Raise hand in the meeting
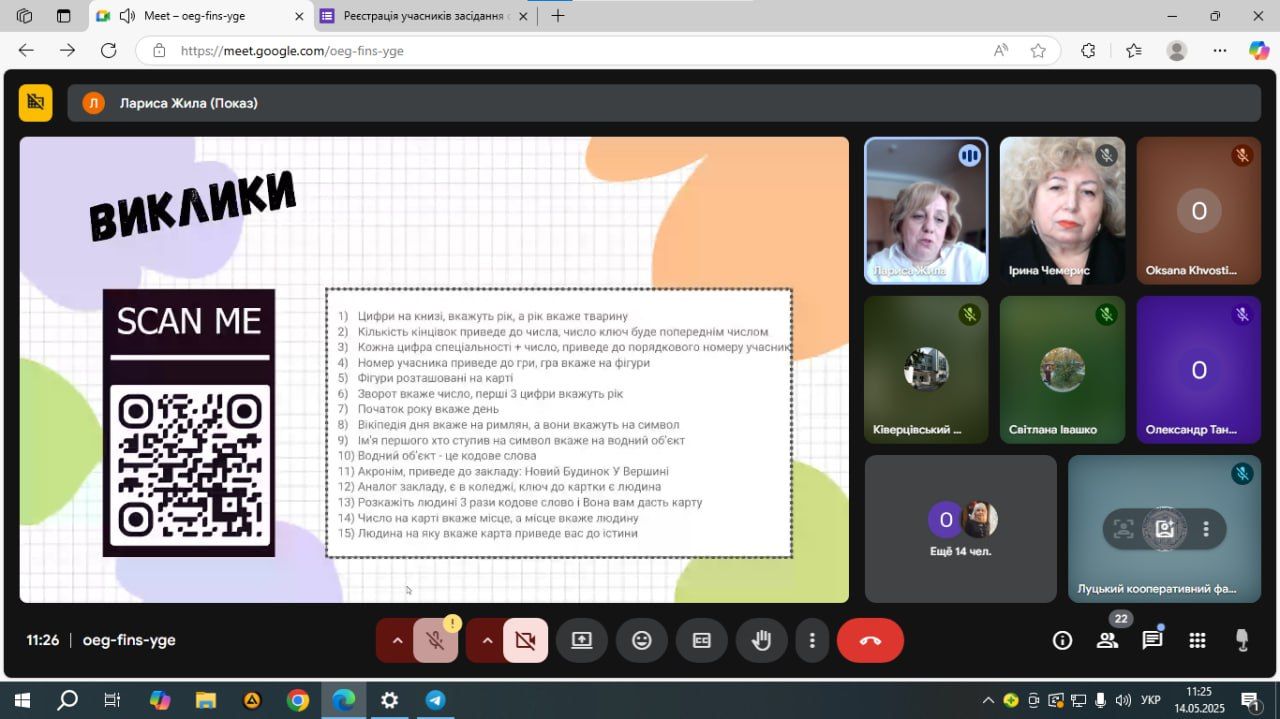 point(761,641)
